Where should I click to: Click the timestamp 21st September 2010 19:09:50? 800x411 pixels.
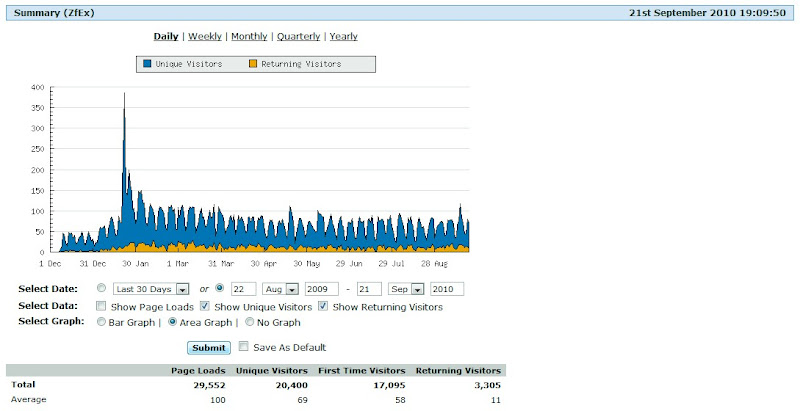pos(707,13)
